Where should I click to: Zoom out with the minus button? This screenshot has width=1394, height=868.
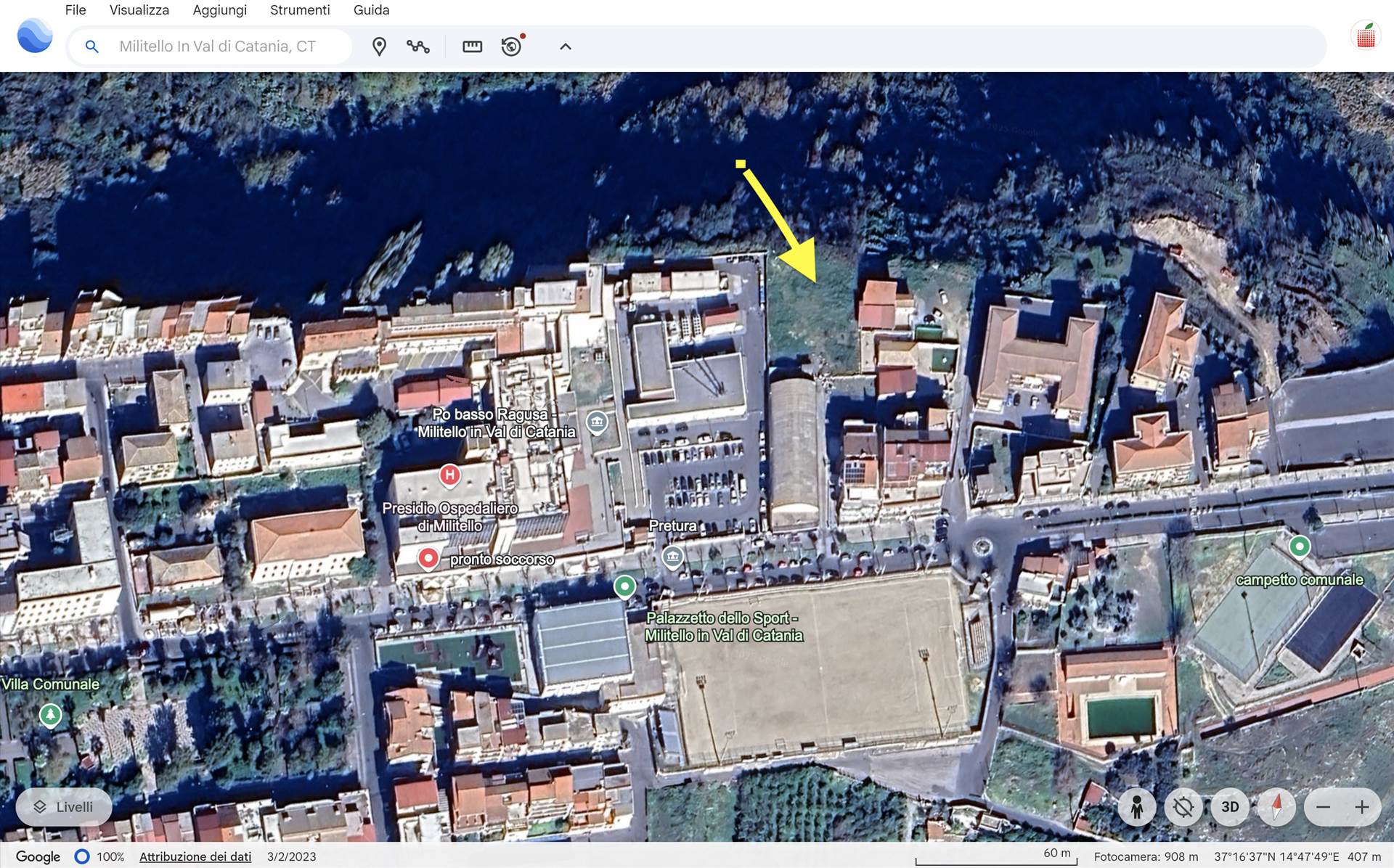click(1323, 807)
